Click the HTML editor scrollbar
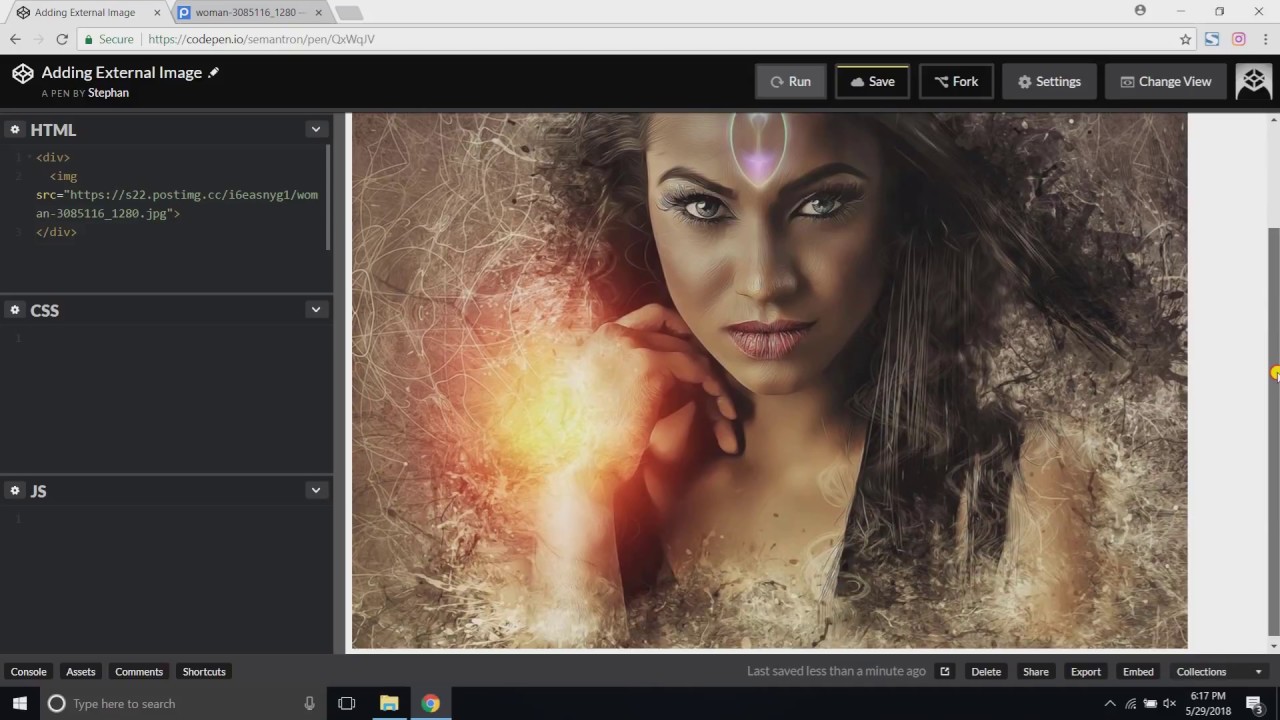This screenshot has height=720, width=1280. pos(327,198)
